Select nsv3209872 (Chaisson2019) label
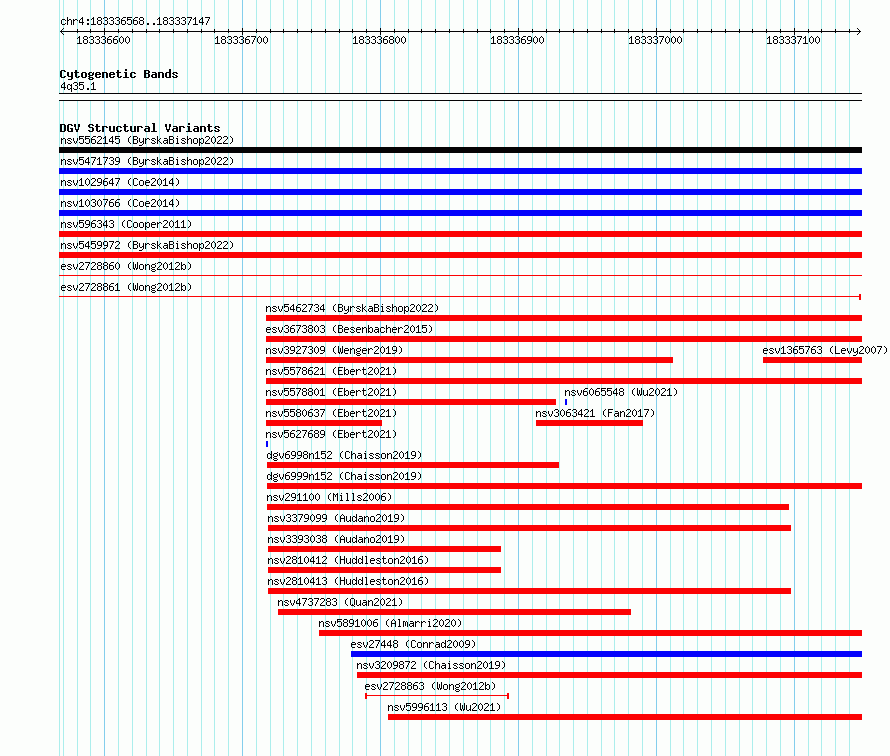Screen dimensions: 890x756 pyautogui.click(x=431, y=665)
